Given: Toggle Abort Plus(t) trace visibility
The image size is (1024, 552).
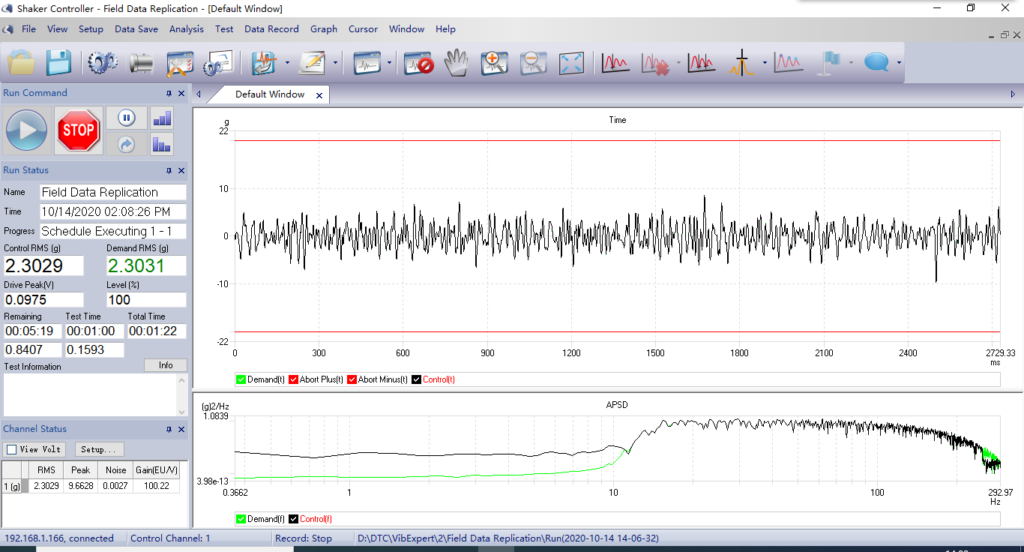Looking at the screenshot, I should (293, 380).
